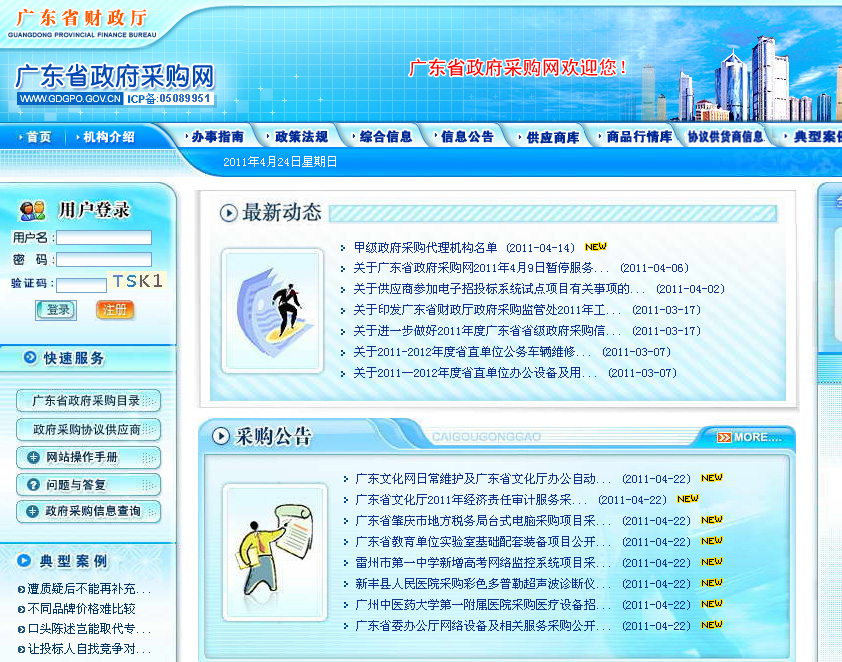This screenshot has width=842, height=662.
Task: Open 广东省肇庆市地方税务局台式电脑采购项目 link
Action: click(x=483, y=521)
